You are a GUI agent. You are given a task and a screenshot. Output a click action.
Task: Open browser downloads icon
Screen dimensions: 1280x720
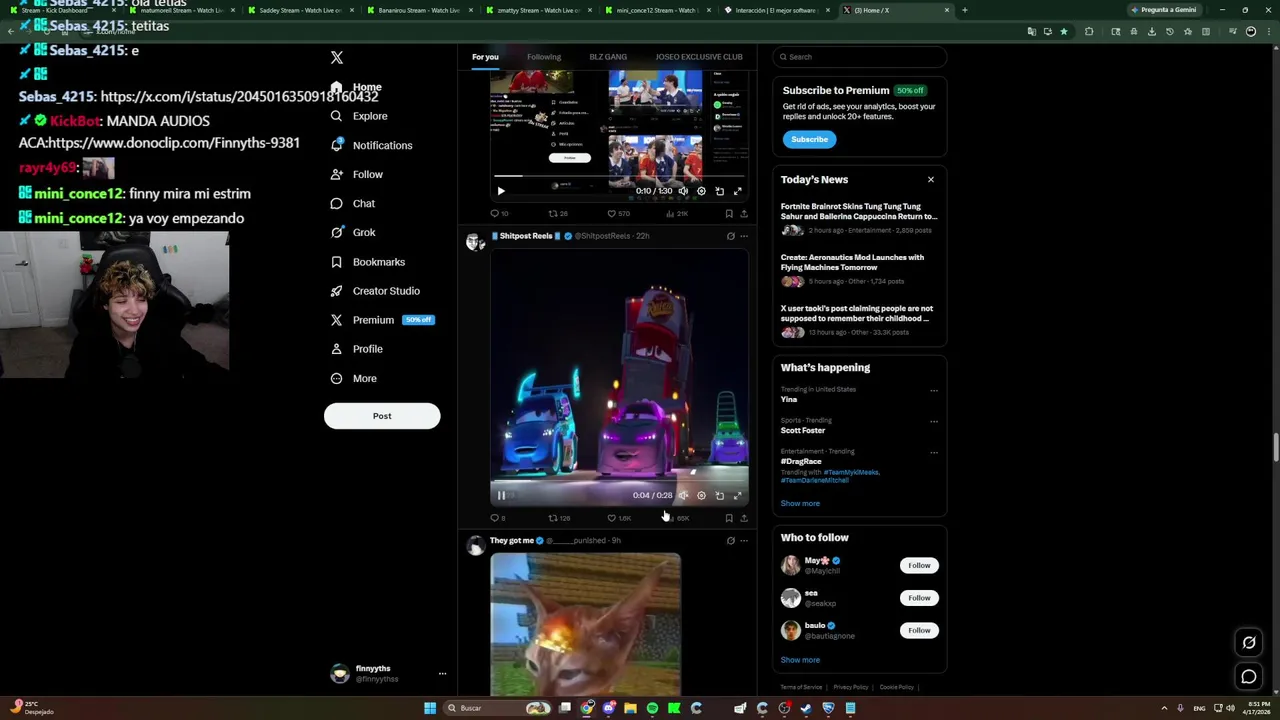1151,31
